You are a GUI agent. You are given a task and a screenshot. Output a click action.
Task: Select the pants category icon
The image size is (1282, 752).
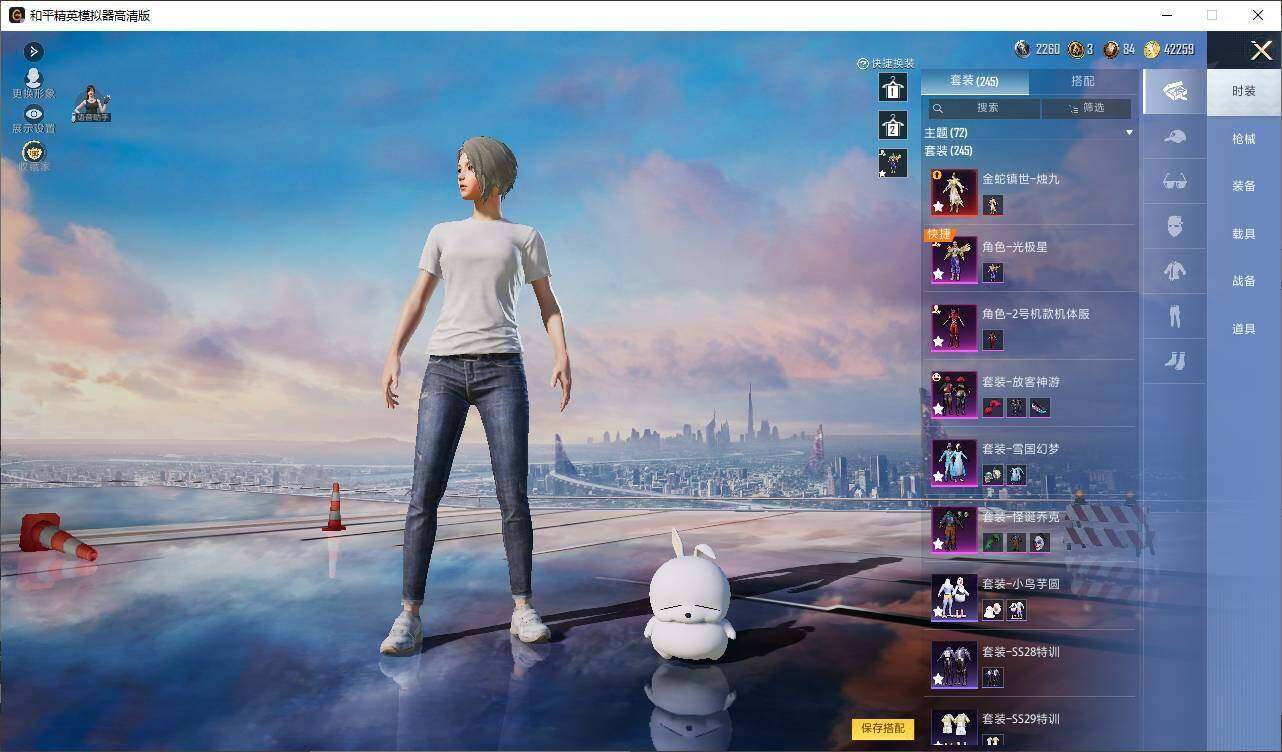point(1175,316)
